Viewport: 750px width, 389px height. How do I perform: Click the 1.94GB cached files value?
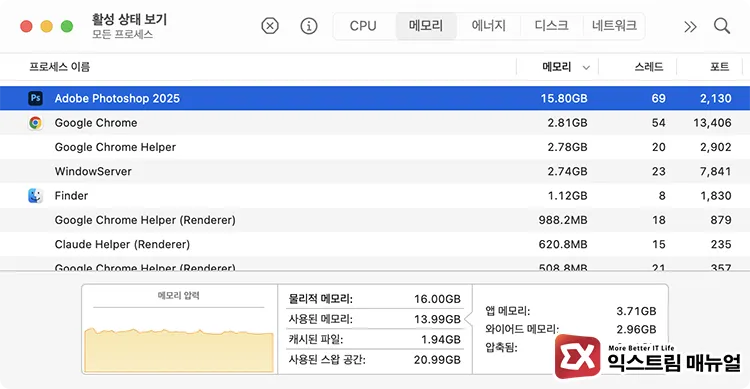click(x=441, y=339)
